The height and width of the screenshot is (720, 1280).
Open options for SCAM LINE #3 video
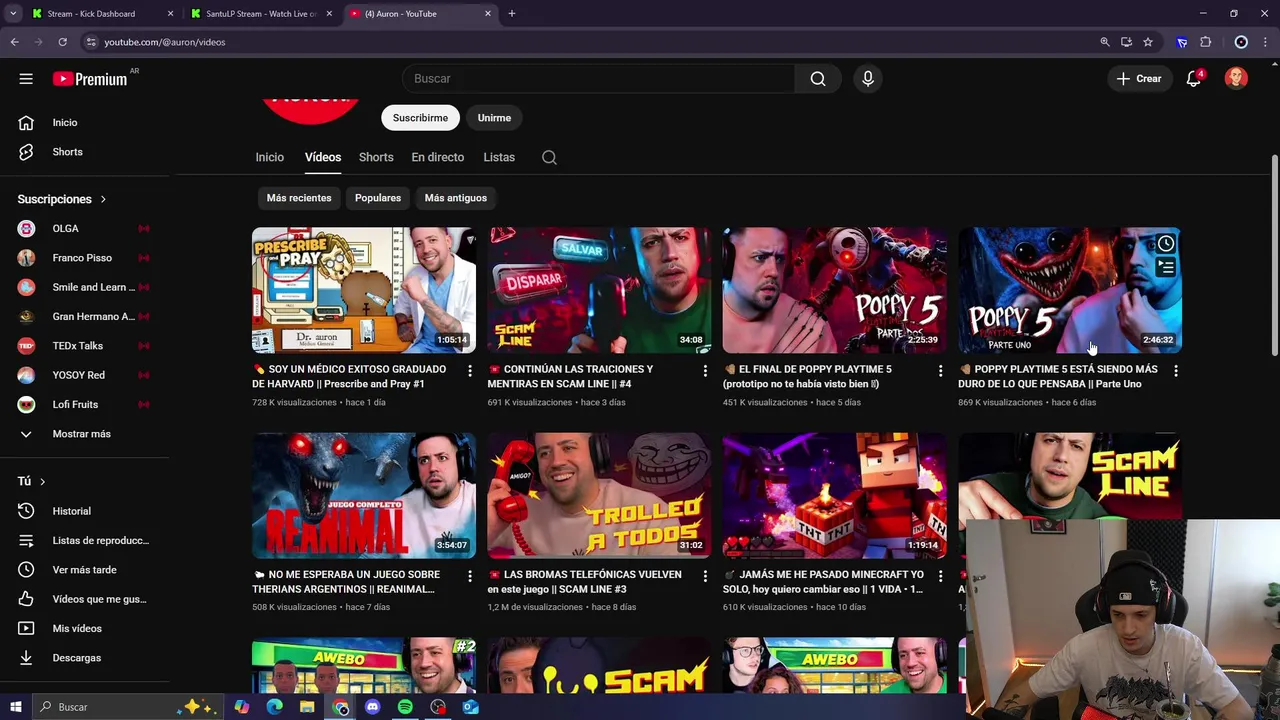[x=705, y=576]
